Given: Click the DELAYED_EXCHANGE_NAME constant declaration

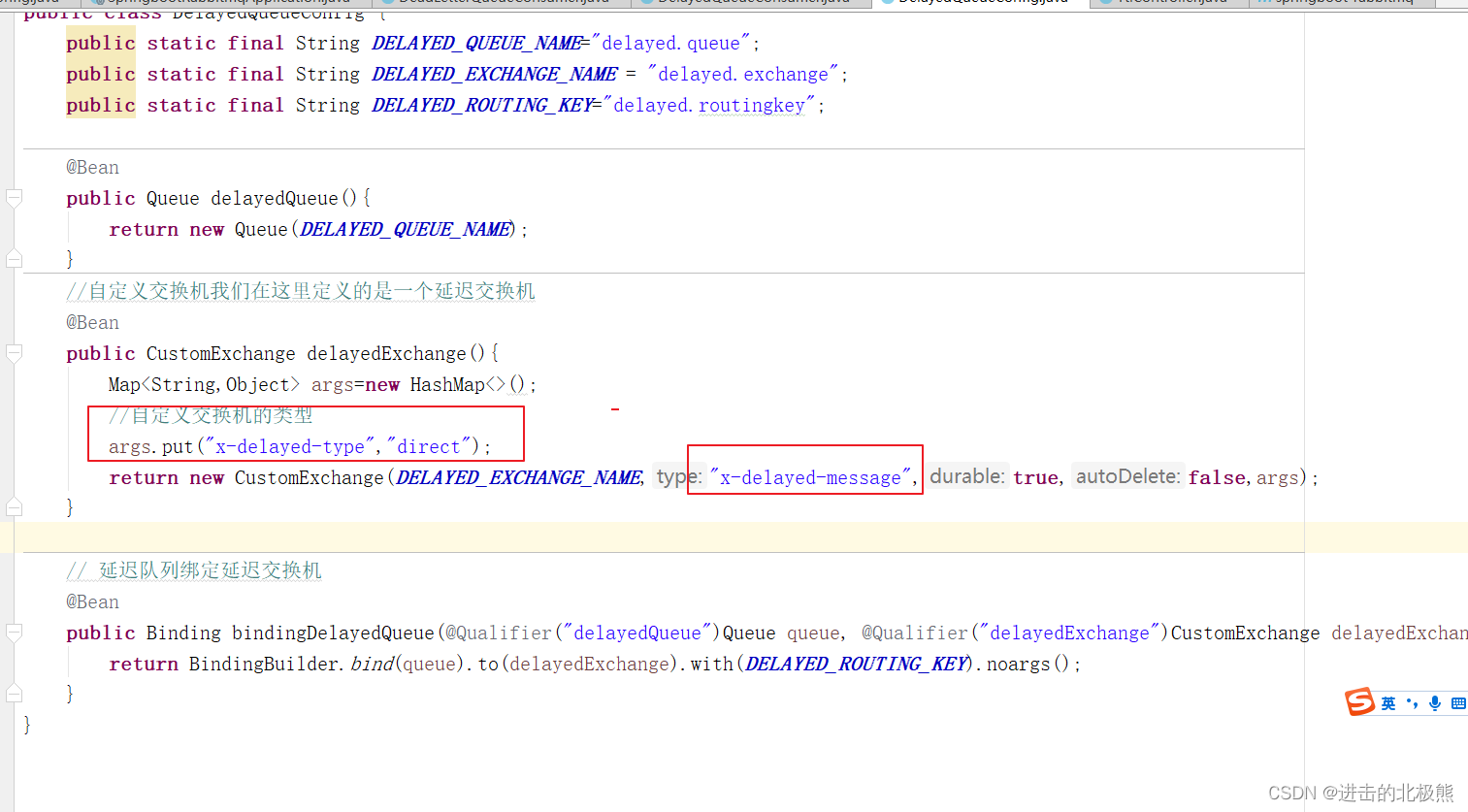Looking at the screenshot, I should [x=495, y=74].
